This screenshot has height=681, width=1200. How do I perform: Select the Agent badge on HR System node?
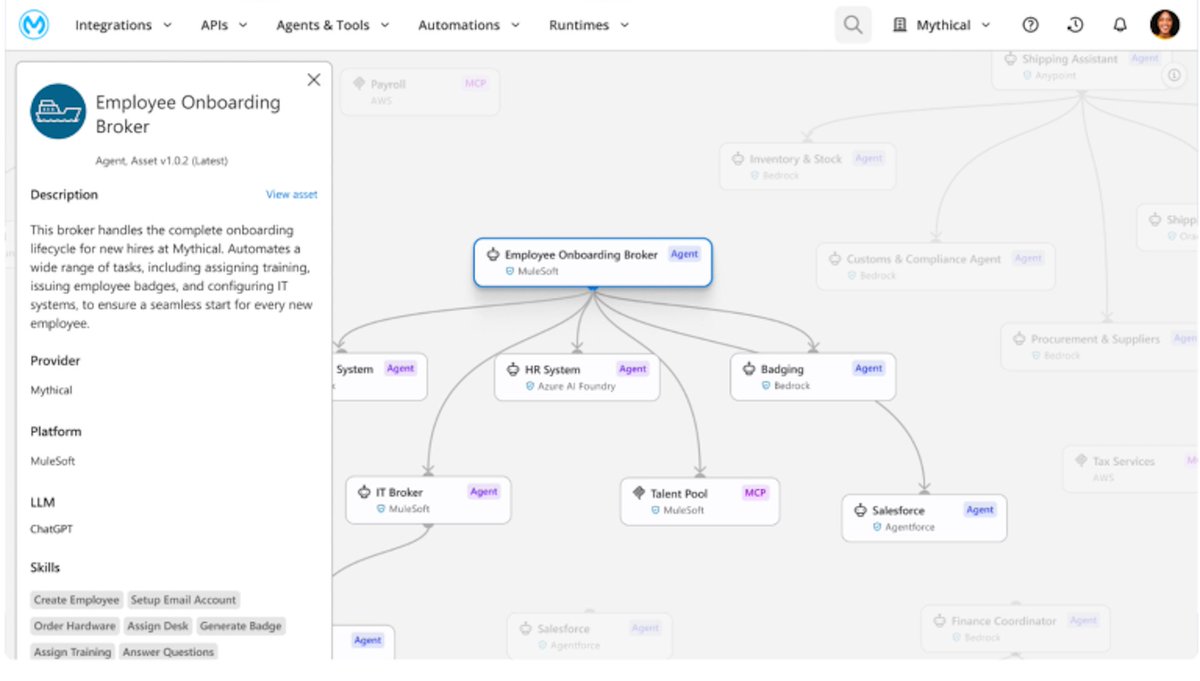(632, 369)
